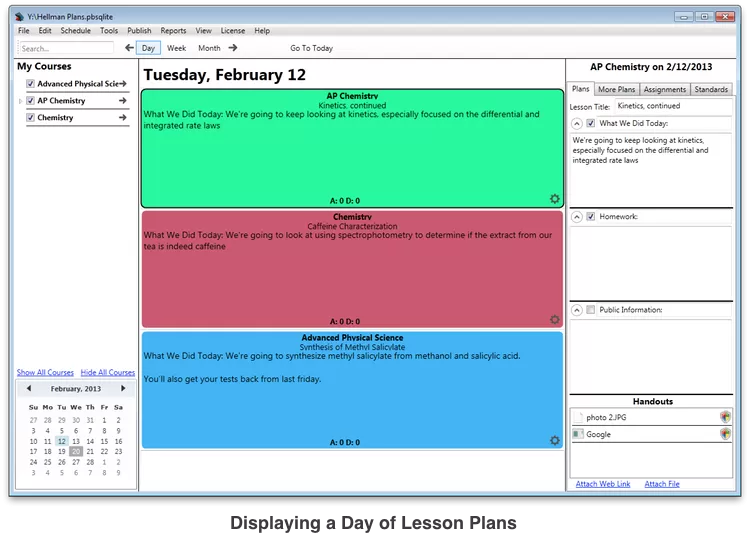This screenshot has height=540, width=750.
Task: Click the Search input field
Action: coord(66,48)
